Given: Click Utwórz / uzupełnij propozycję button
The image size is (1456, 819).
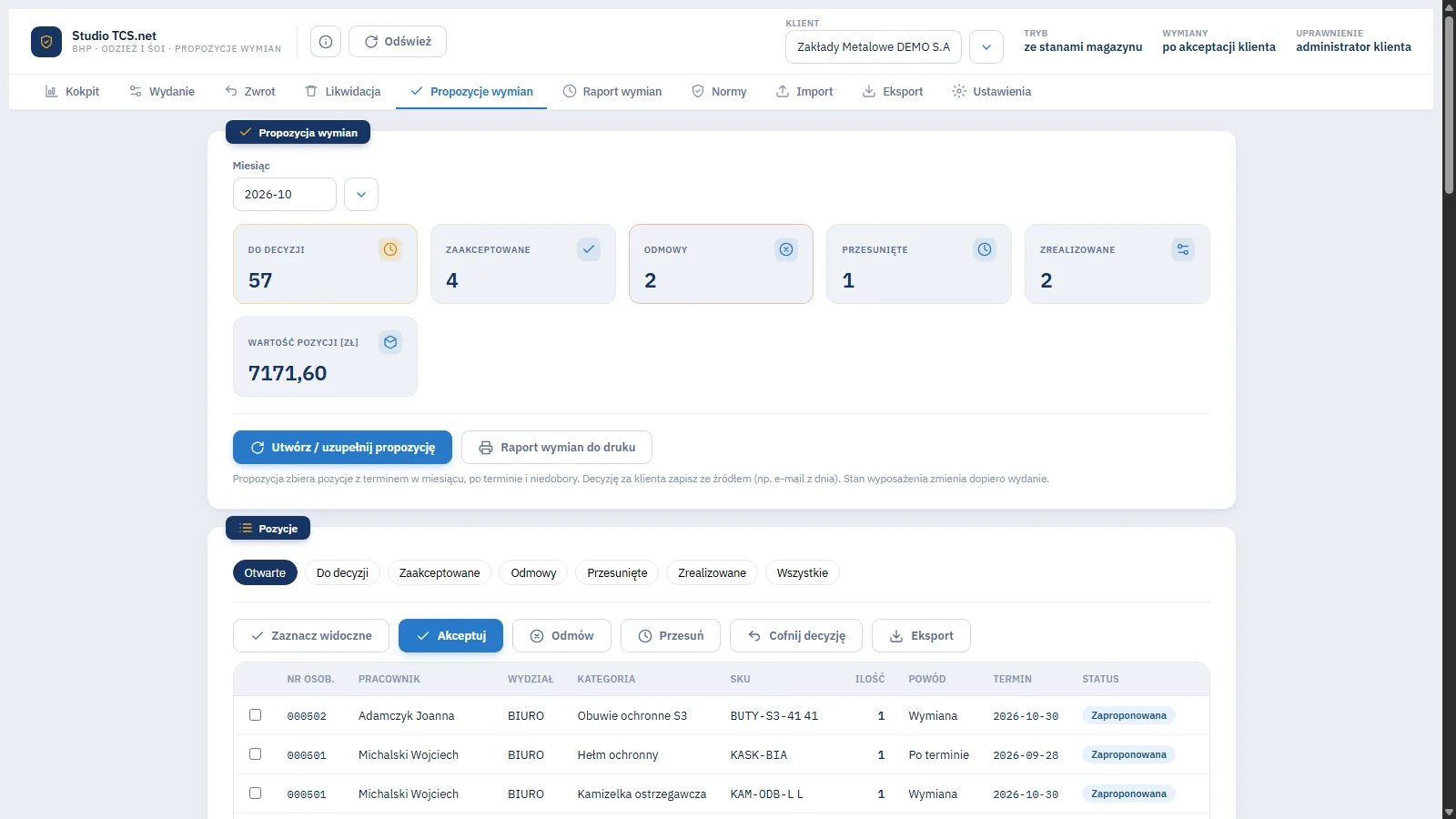Looking at the screenshot, I should pos(342,448).
